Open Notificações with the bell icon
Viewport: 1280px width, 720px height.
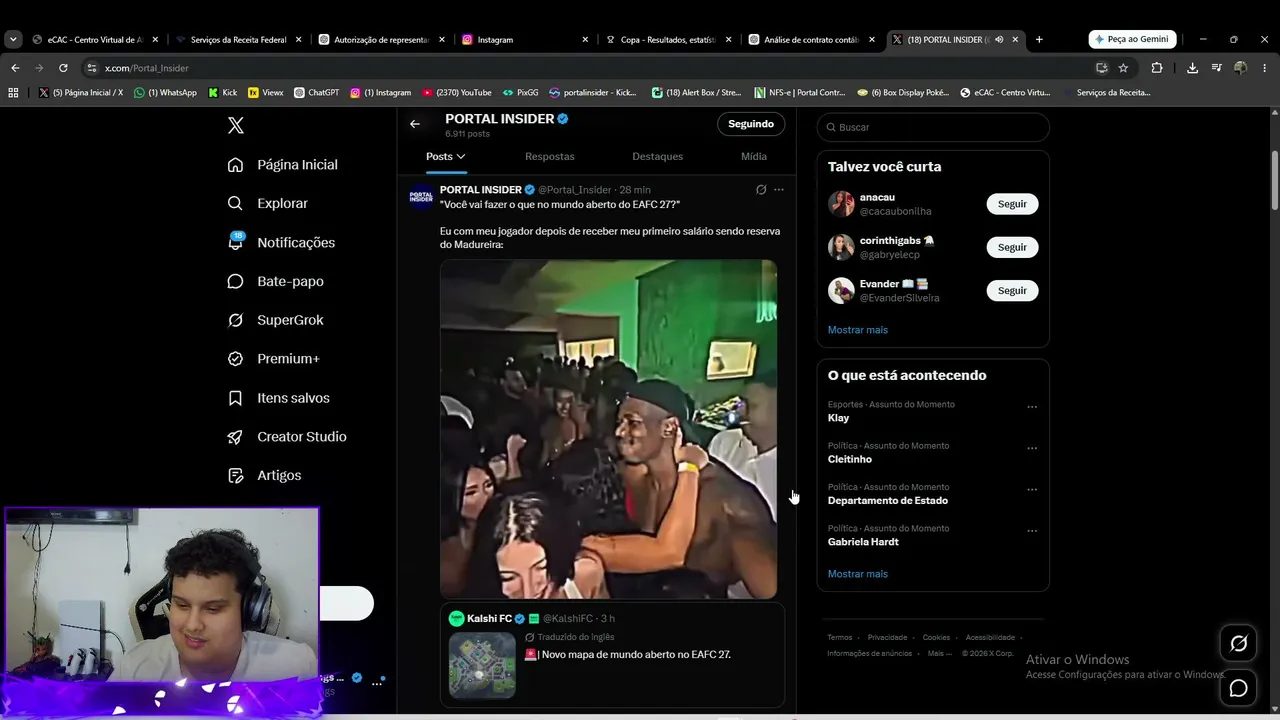click(281, 242)
